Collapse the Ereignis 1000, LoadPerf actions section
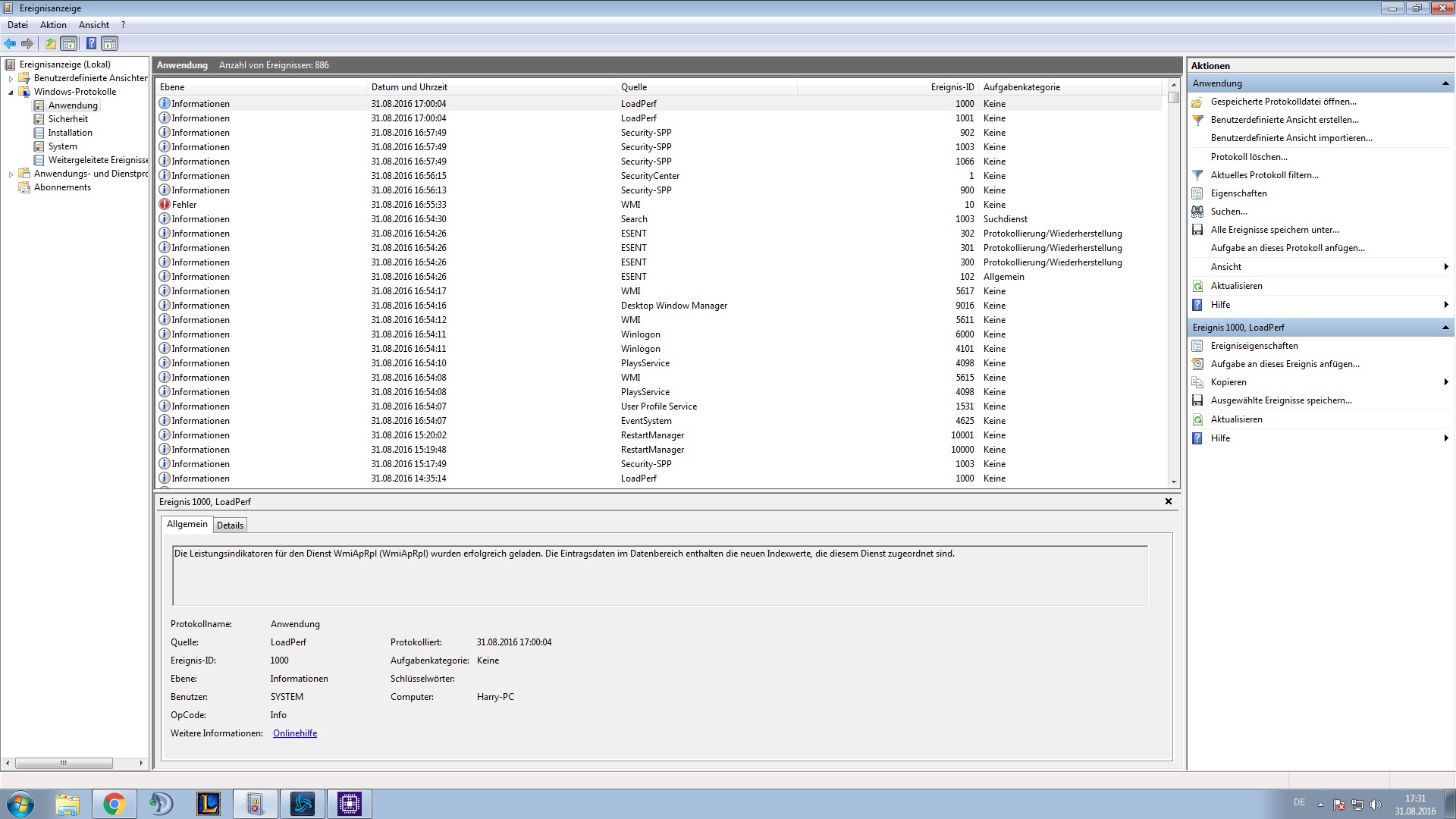1456x819 pixels. click(1445, 328)
